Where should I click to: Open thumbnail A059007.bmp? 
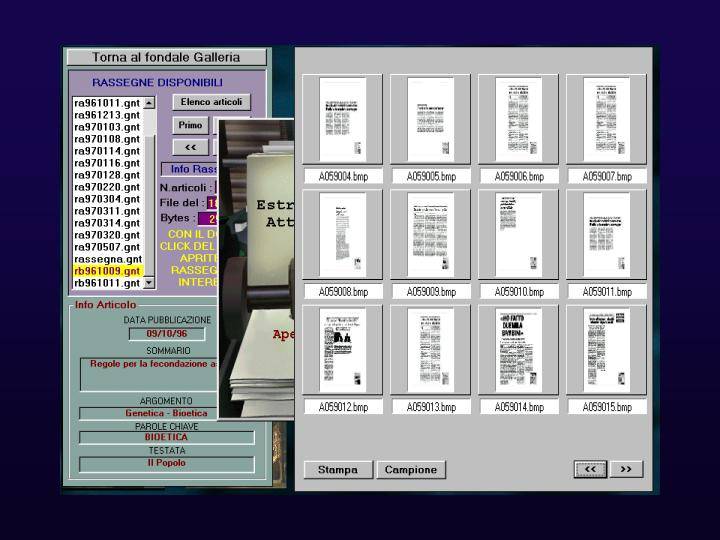(607, 119)
